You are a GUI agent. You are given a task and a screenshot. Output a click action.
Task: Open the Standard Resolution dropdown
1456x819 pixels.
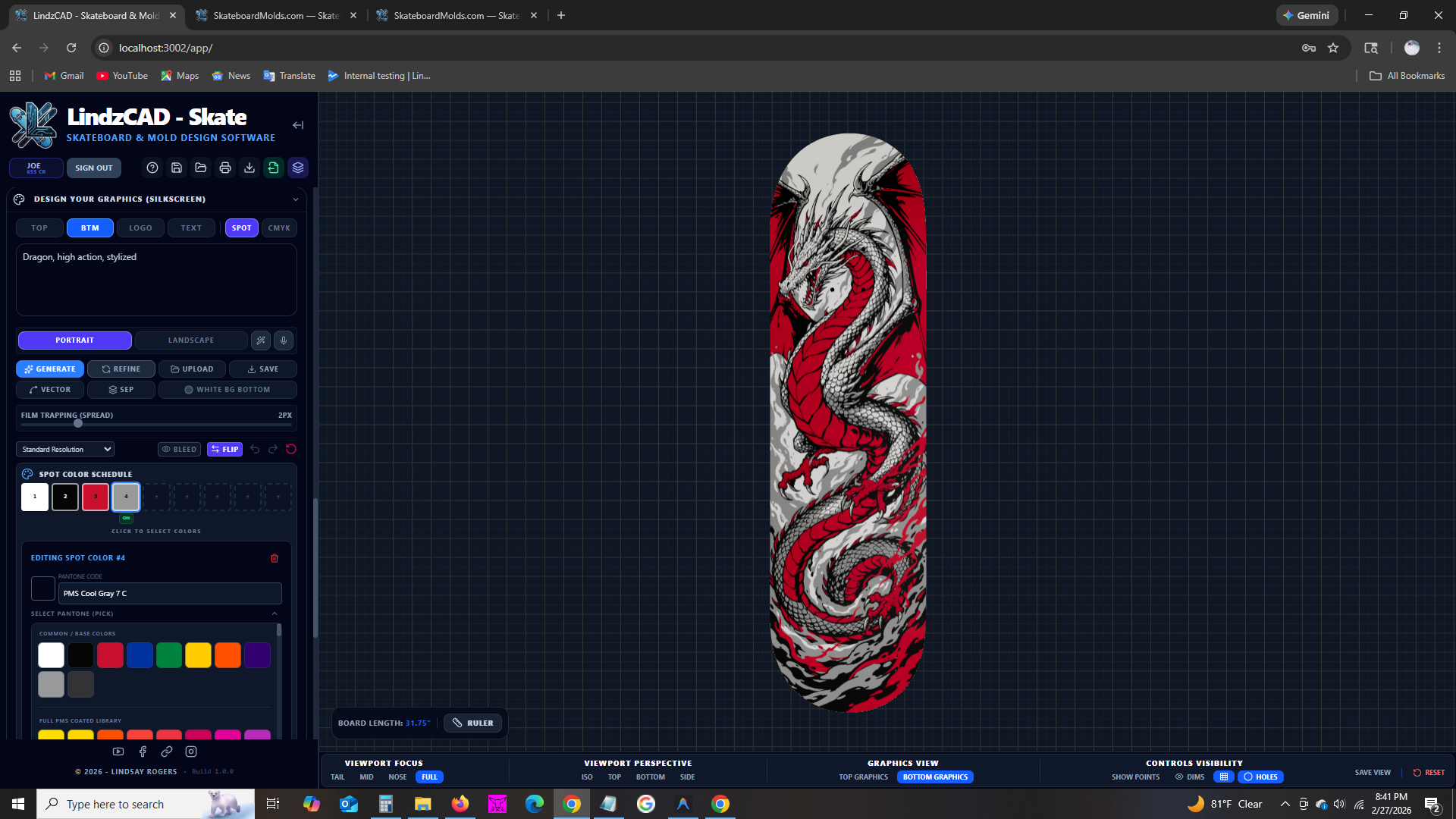[x=65, y=450]
